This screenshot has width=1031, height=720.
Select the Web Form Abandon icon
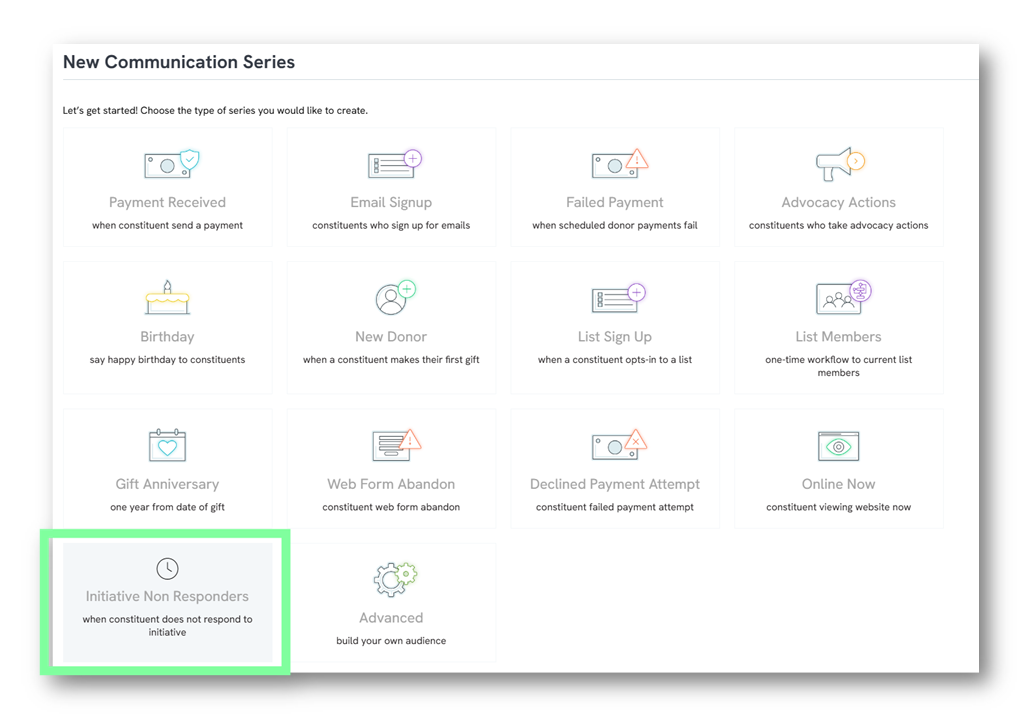[395, 444]
